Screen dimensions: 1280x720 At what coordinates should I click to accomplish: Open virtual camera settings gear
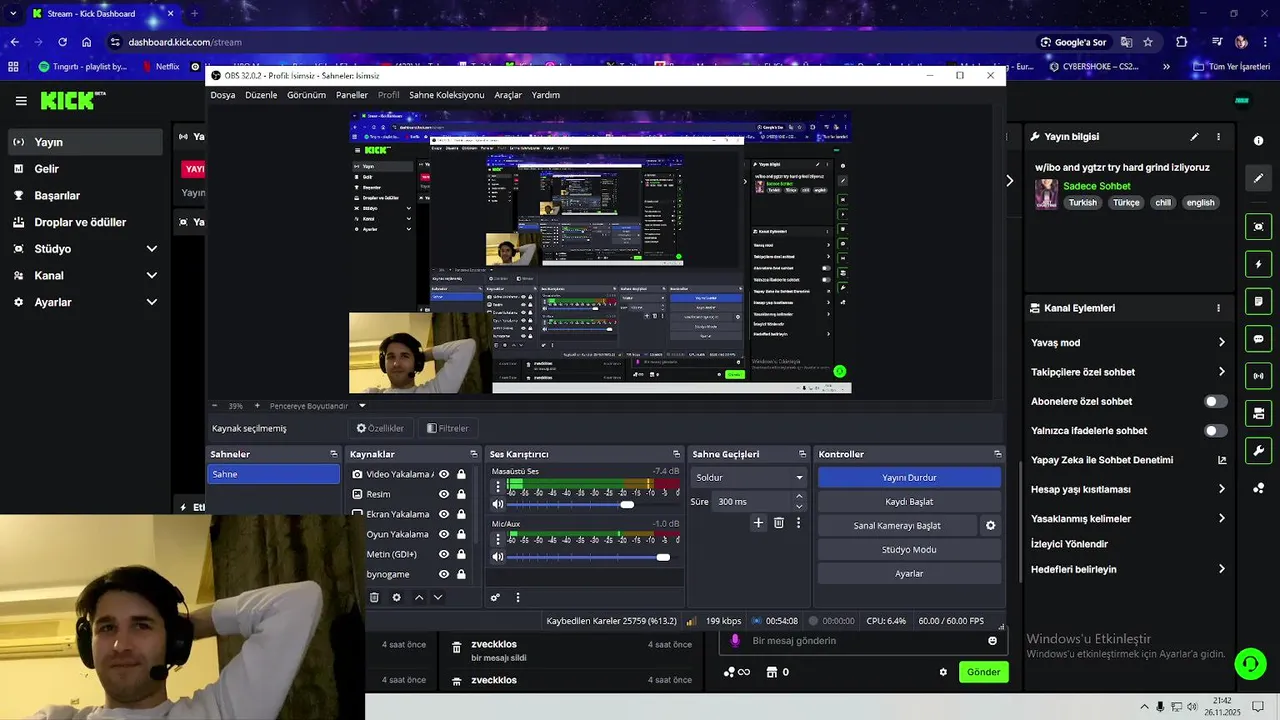pyautogui.click(x=991, y=525)
